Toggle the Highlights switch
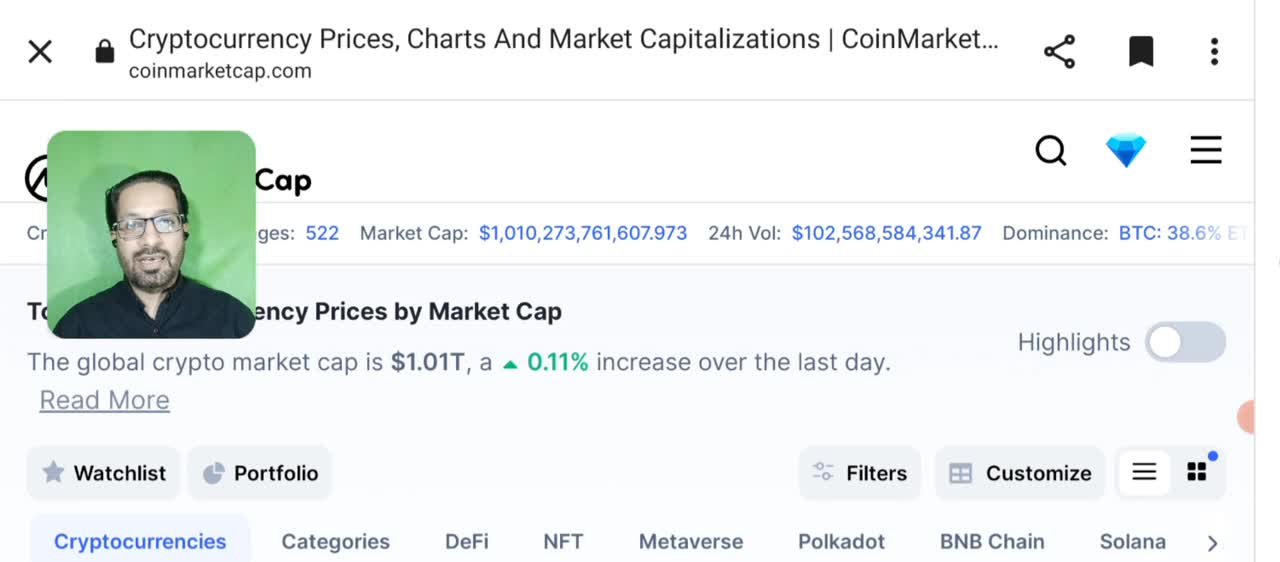The width and height of the screenshot is (1280, 562). [x=1185, y=342]
